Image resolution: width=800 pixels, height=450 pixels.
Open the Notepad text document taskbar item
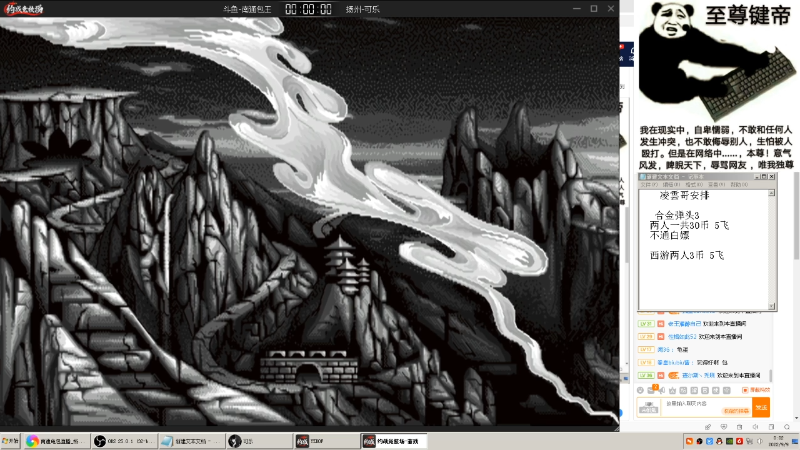(x=191, y=441)
